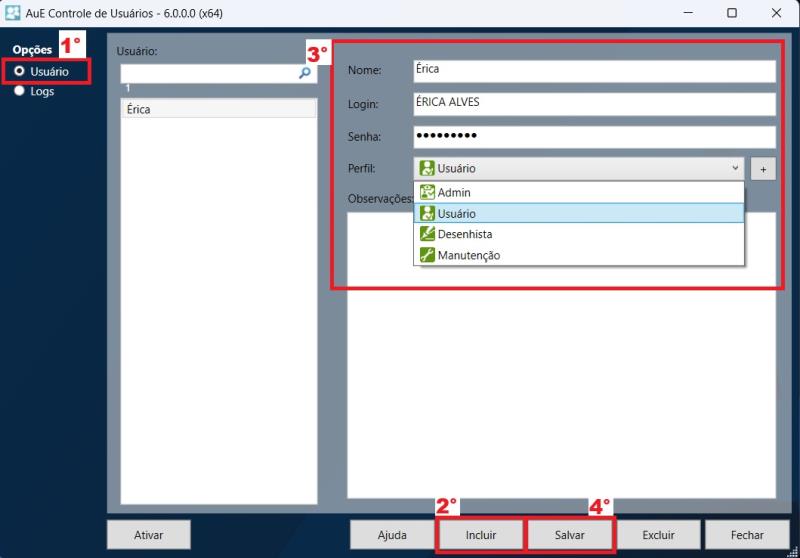
Task: Collapse the Perfil dropdown arrow
Action: pos(735,169)
